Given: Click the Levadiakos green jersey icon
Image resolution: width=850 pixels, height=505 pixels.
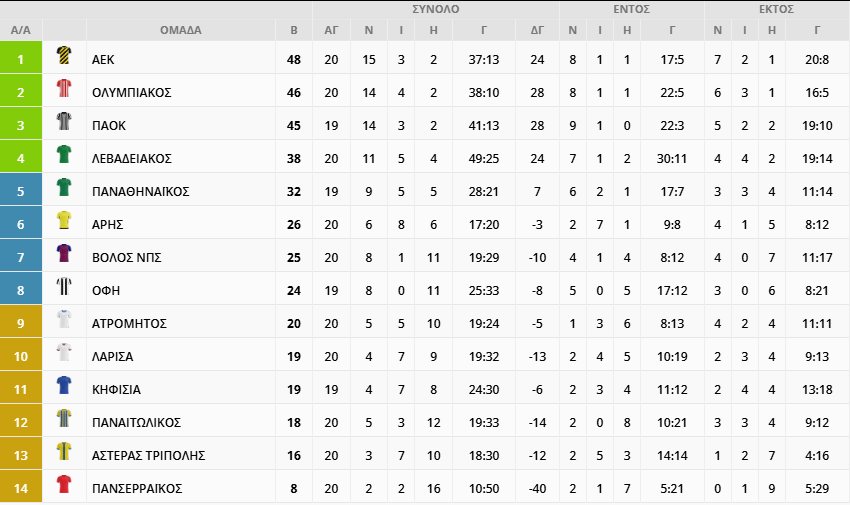Looking at the screenshot, I should (x=64, y=156).
